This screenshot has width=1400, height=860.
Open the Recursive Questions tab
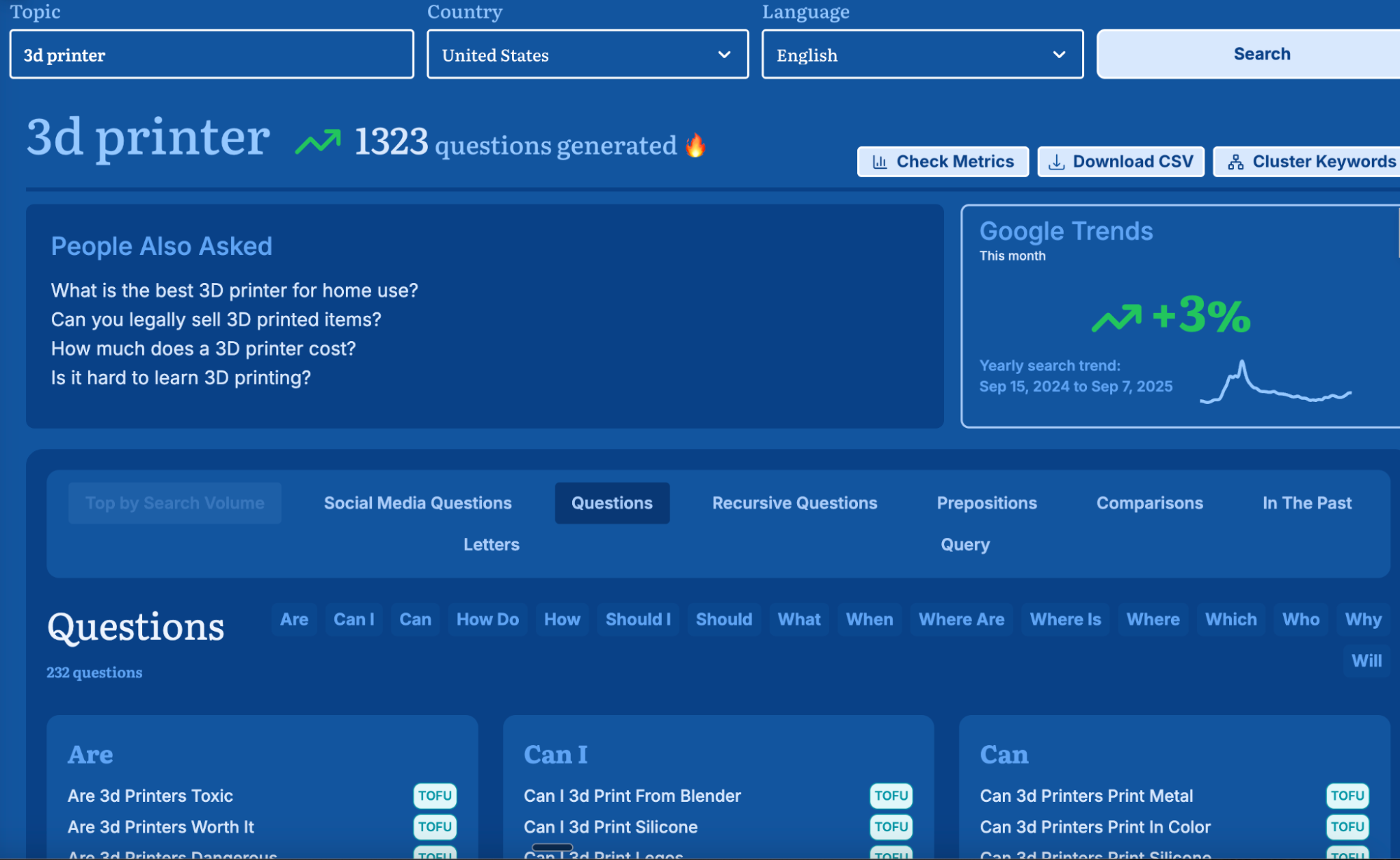[794, 503]
